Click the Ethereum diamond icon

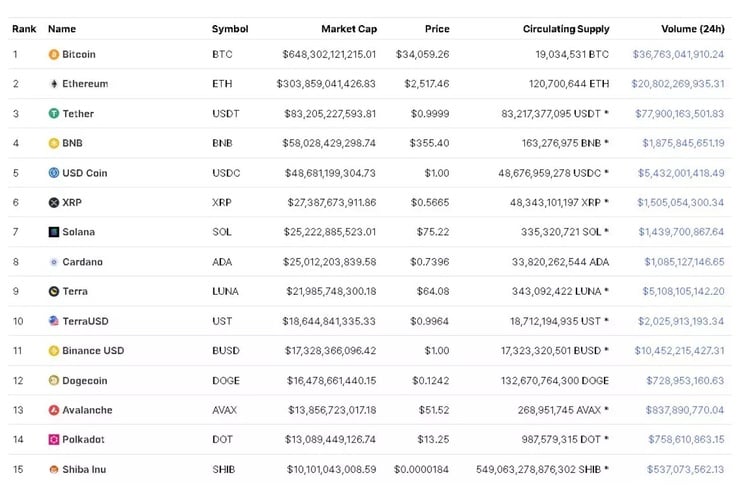pyautogui.click(x=54, y=84)
